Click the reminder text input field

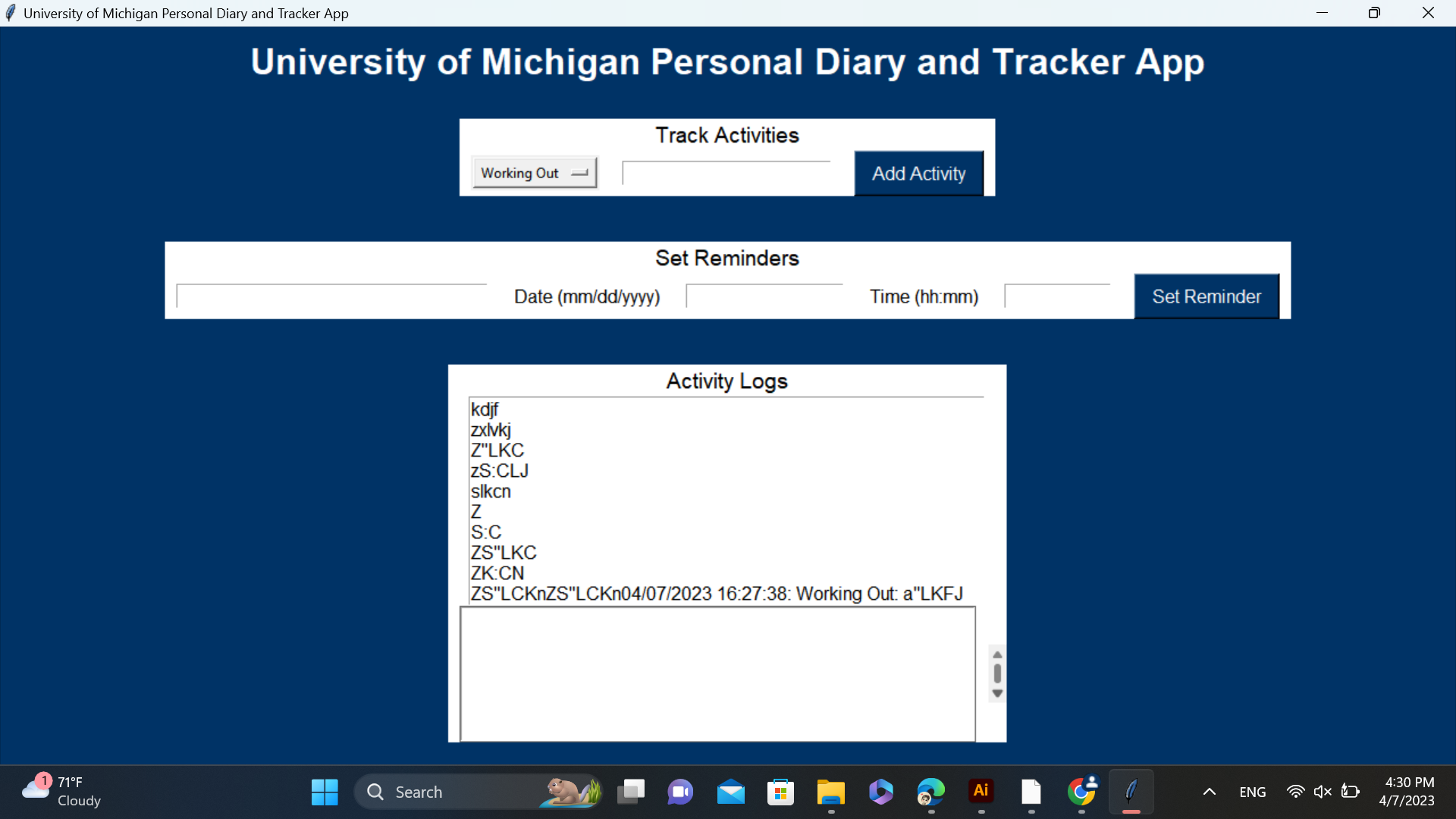pyautogui.click(x=331, y=297)
